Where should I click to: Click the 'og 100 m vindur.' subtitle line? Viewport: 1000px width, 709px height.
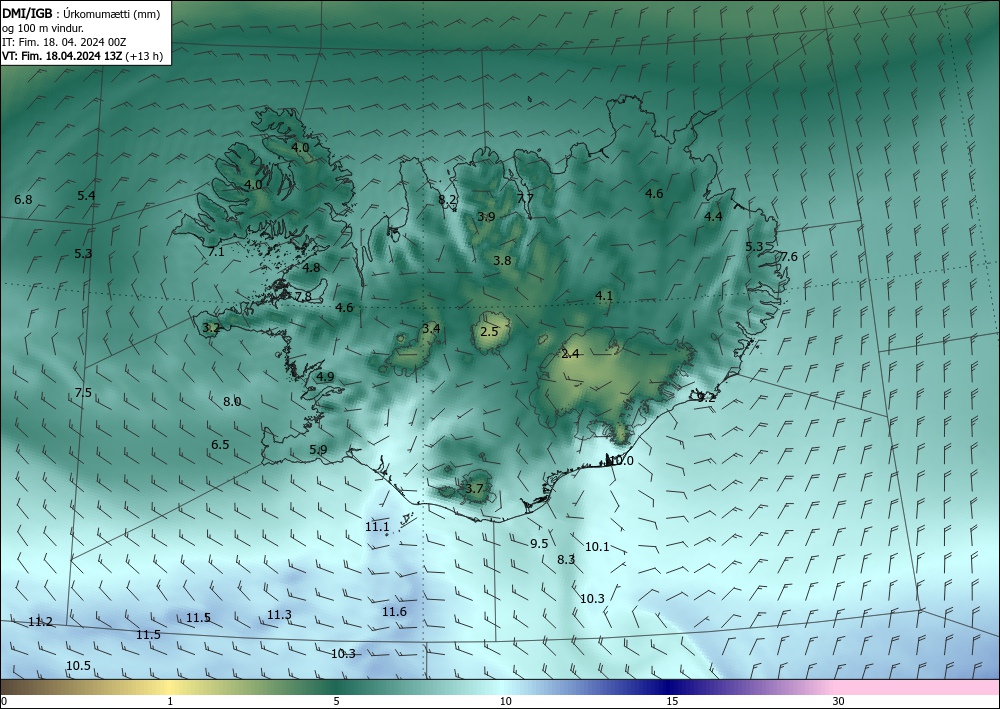tap(43, 28)
